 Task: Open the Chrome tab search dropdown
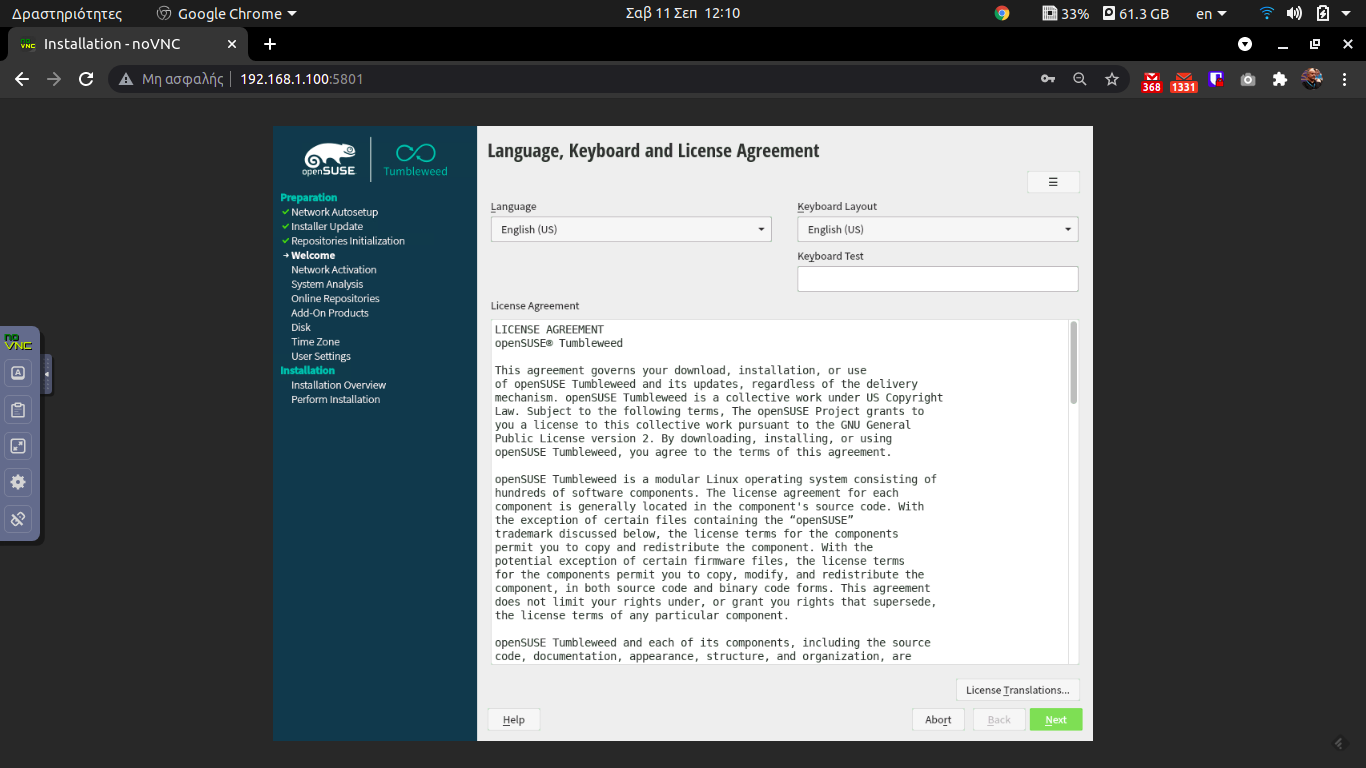(x=1245, y=44)
